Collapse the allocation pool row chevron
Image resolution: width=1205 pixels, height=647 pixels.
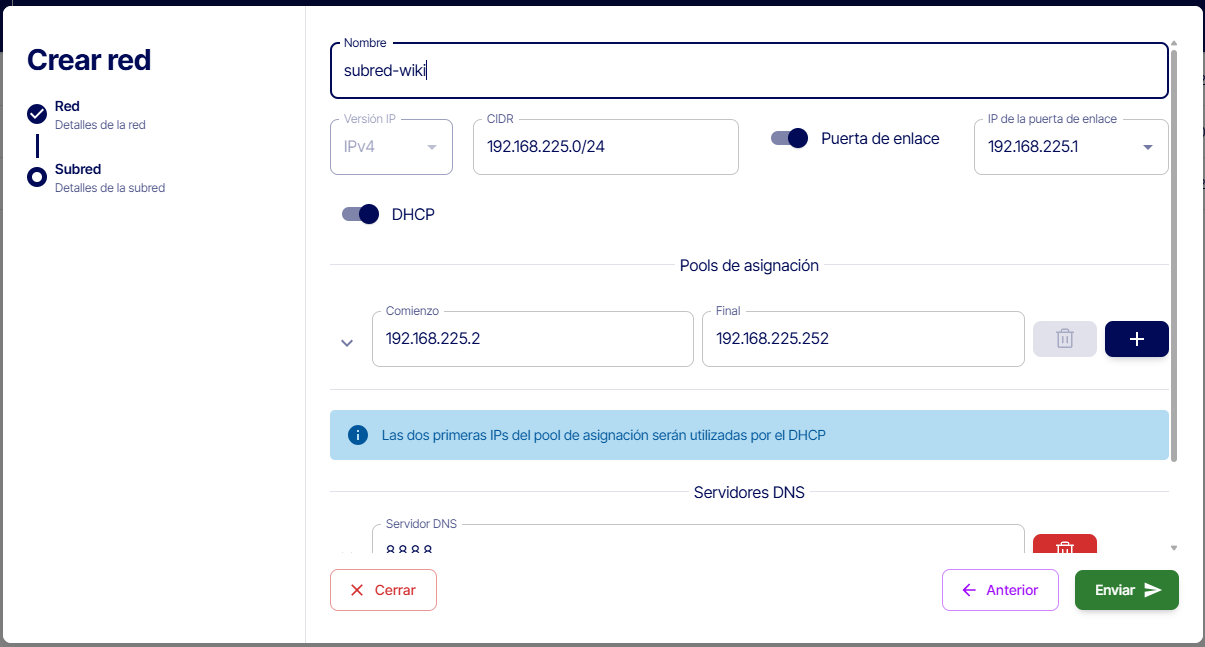click(x=347, y=343)
